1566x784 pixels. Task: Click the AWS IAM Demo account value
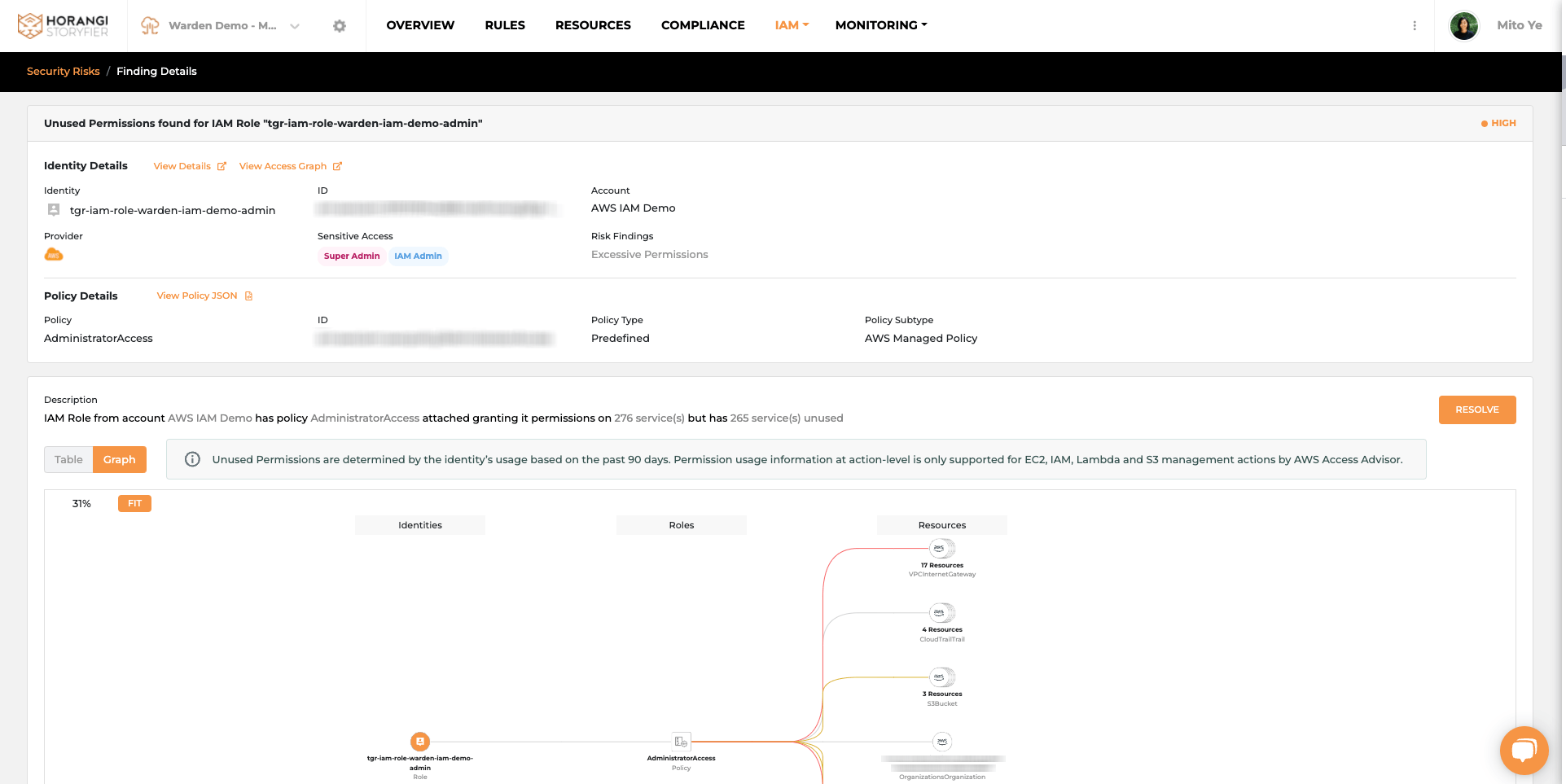634,208
